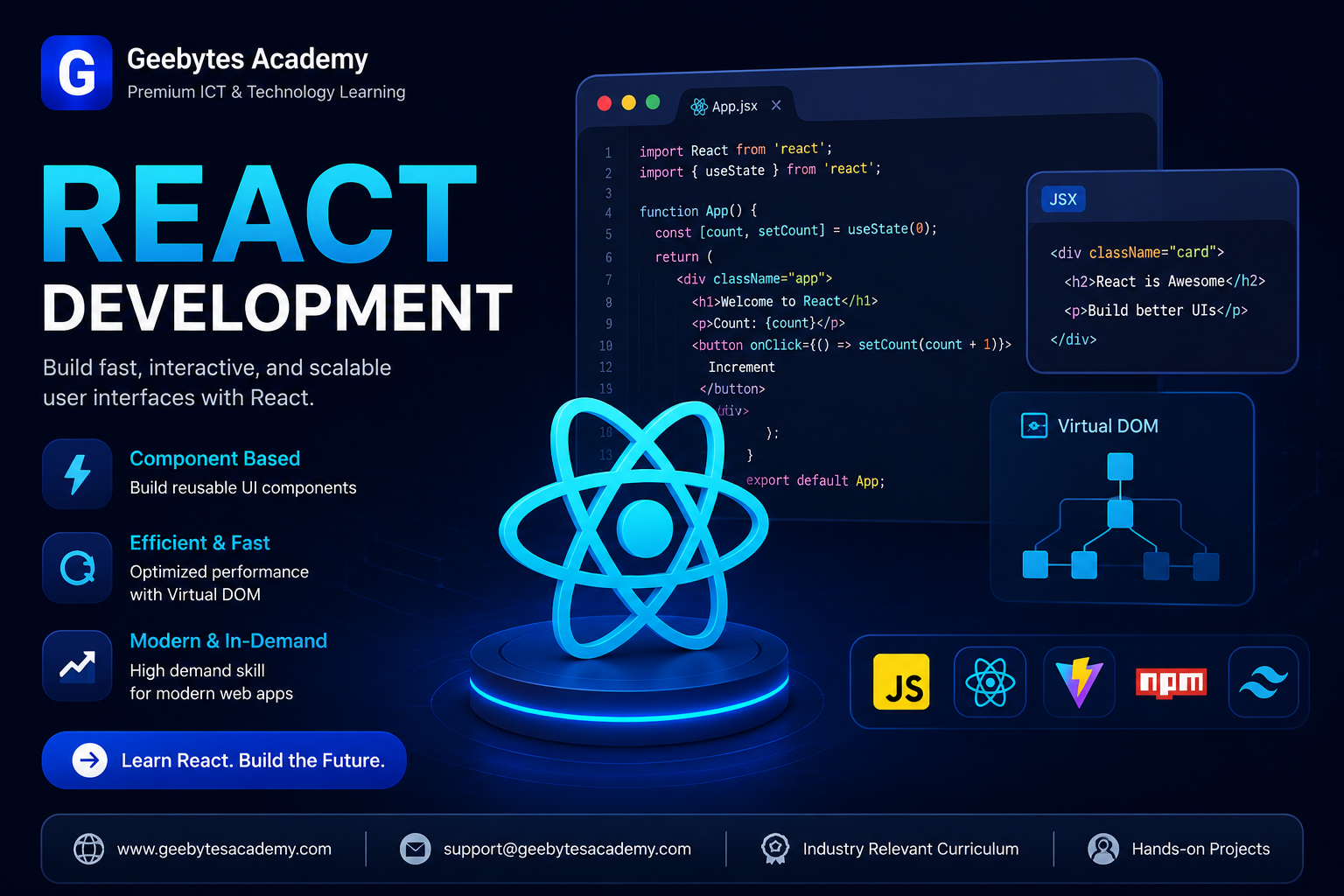Select the App.jsx editor tab
Image resolution: width=1344 pixels, height=896 pixels.
click(x=736, y=106)
